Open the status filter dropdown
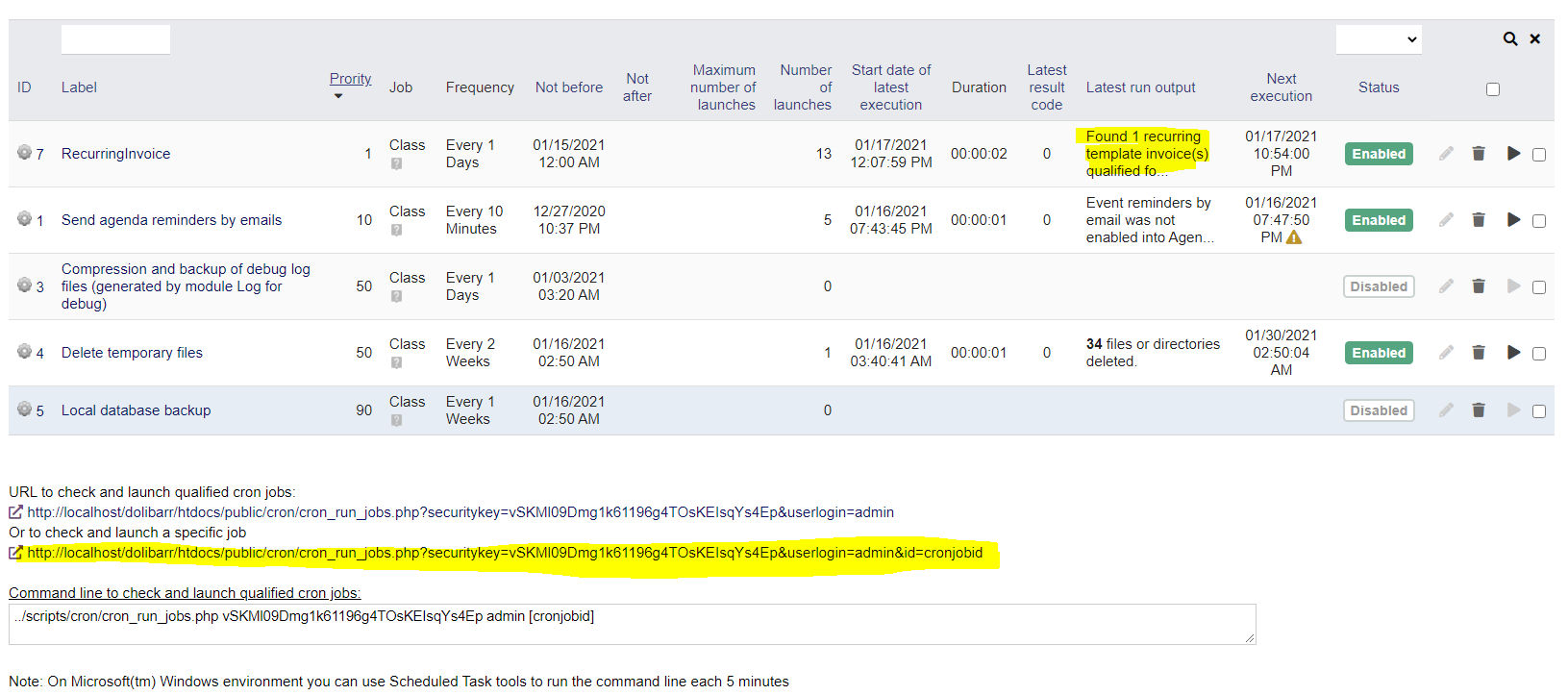 [x=1378, y=39]
